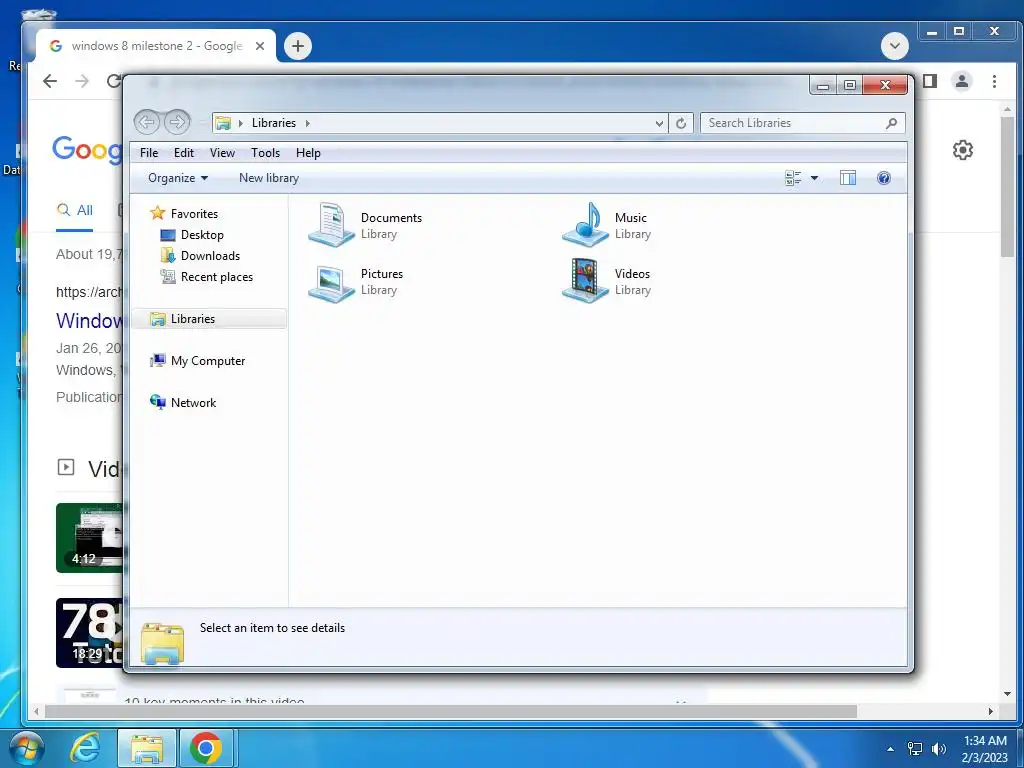
Task: Refresh the Libraries folder view
Action: 680,123
